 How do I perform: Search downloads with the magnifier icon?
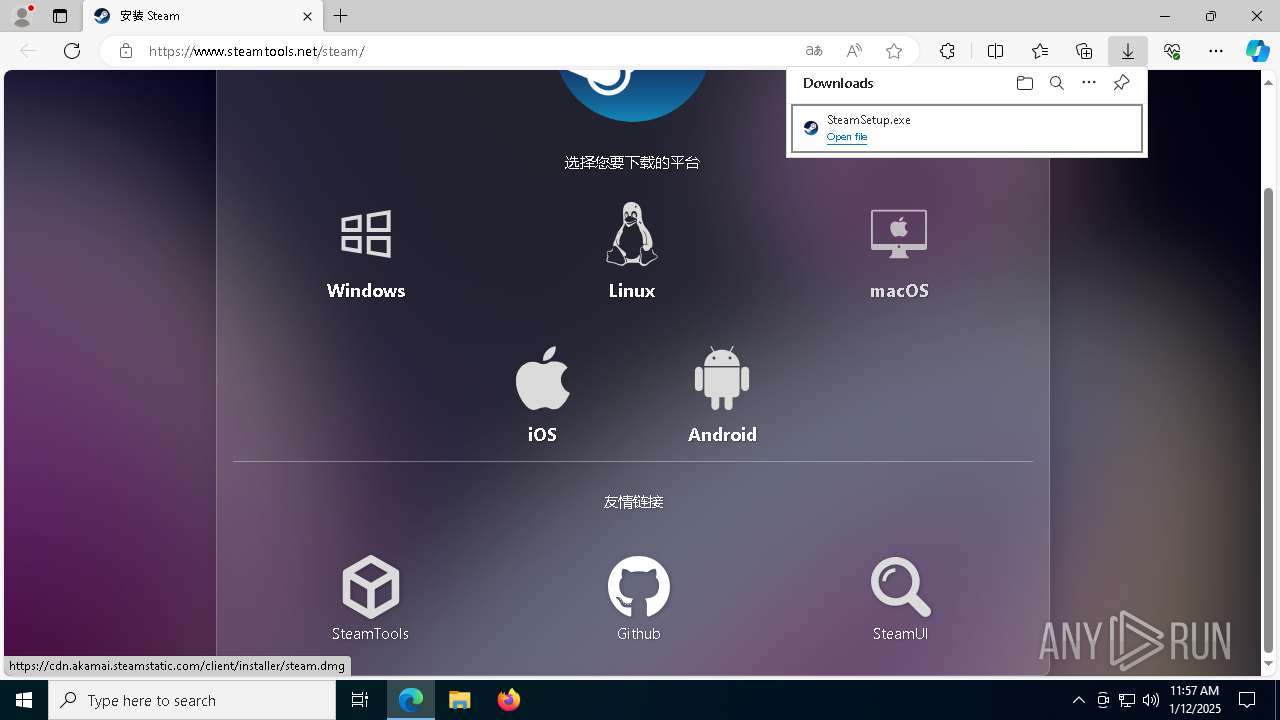pyautogui.click(x=1056, y=83)
